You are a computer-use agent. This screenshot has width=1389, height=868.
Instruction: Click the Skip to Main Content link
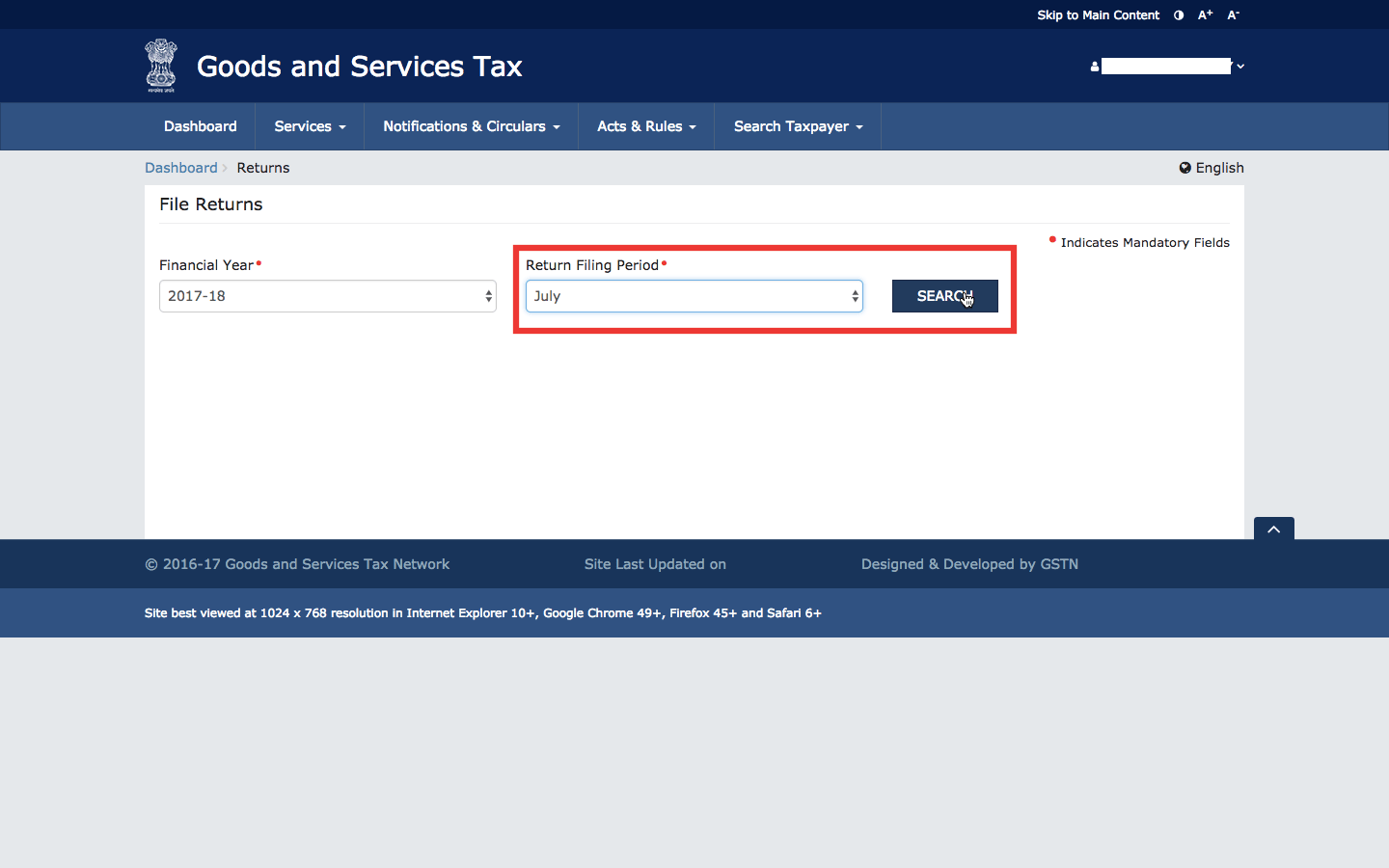tap(1099, 14)
